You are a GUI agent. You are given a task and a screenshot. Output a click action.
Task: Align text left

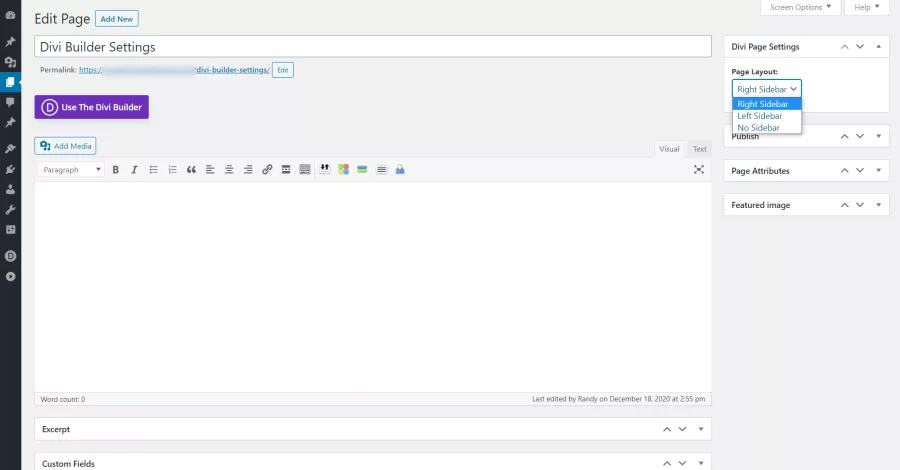(210, 169)
